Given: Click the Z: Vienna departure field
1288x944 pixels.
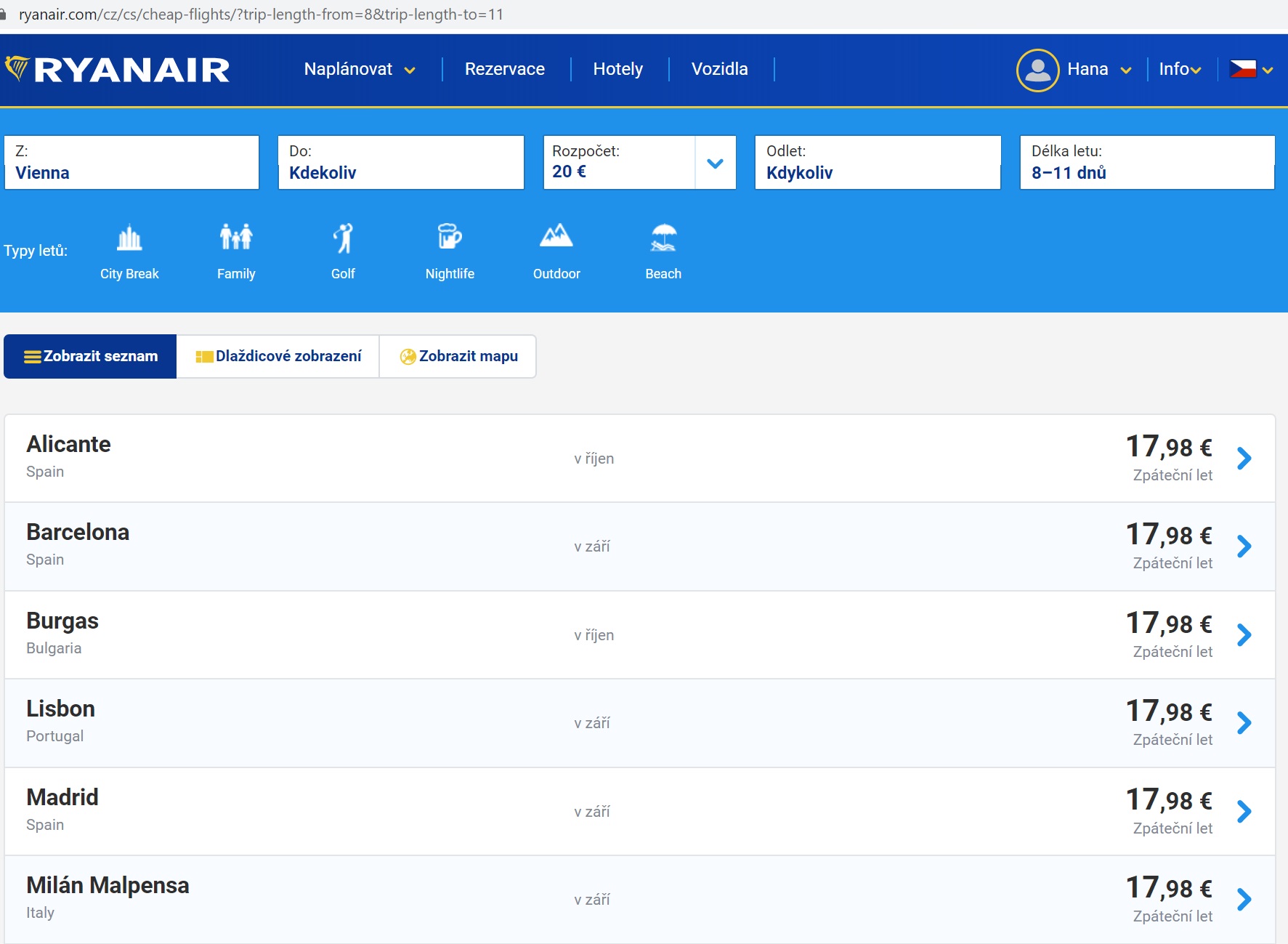Looking at the screenshot, I should click(x=131, y=162).
